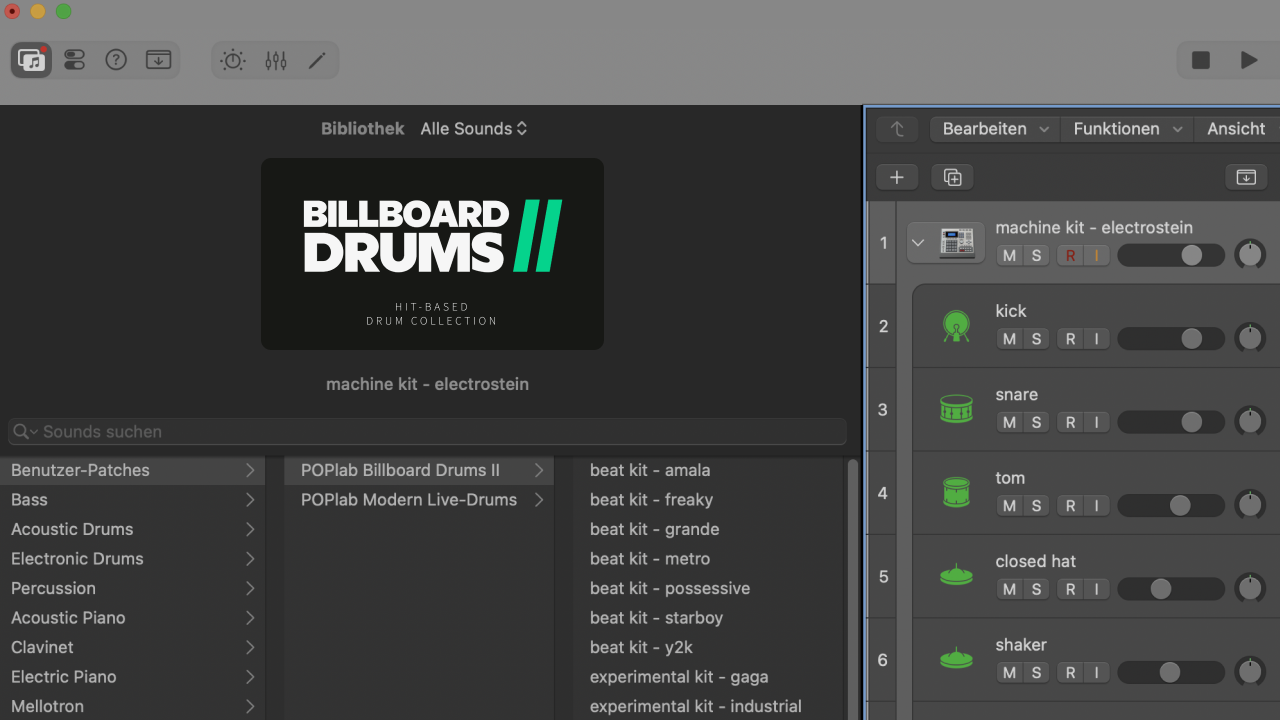This screenshot has height=720, width=1280.
Task: Click the volume slider on closed hat track
Action: click(1171, 589)
